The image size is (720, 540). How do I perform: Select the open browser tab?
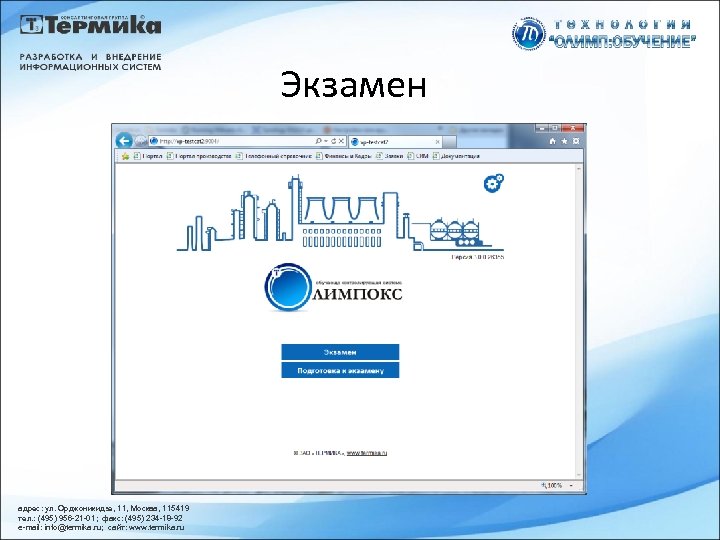click(395, 142)
